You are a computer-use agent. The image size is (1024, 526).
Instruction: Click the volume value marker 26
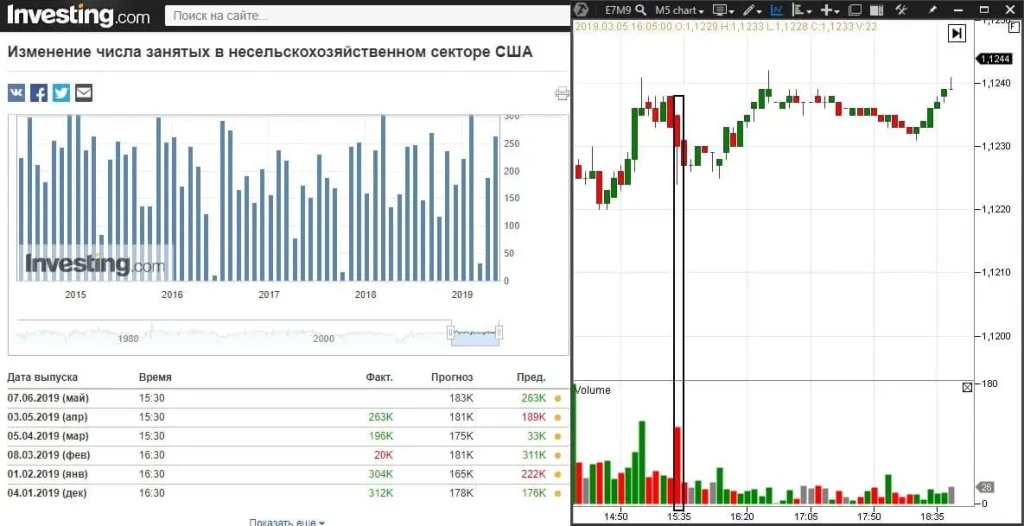tap(987, 487)
